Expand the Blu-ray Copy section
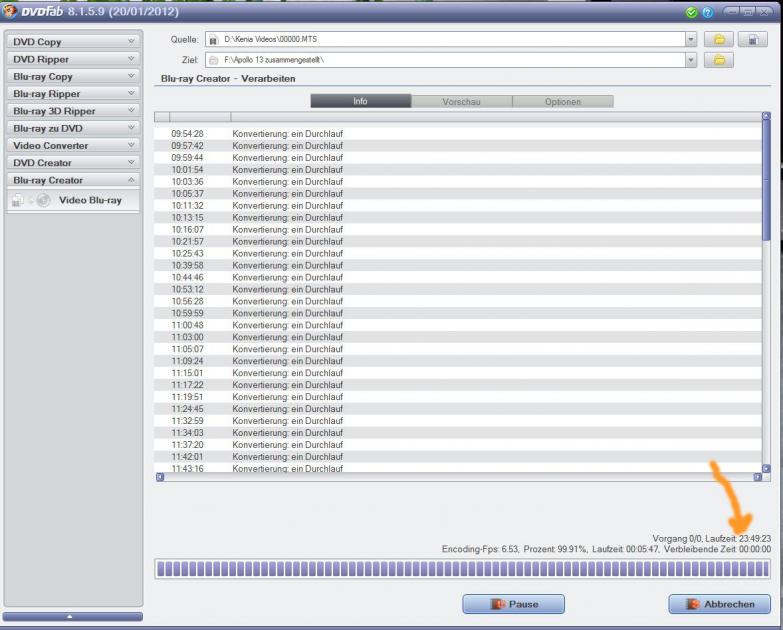783x630 pixels. pos(73,76)
